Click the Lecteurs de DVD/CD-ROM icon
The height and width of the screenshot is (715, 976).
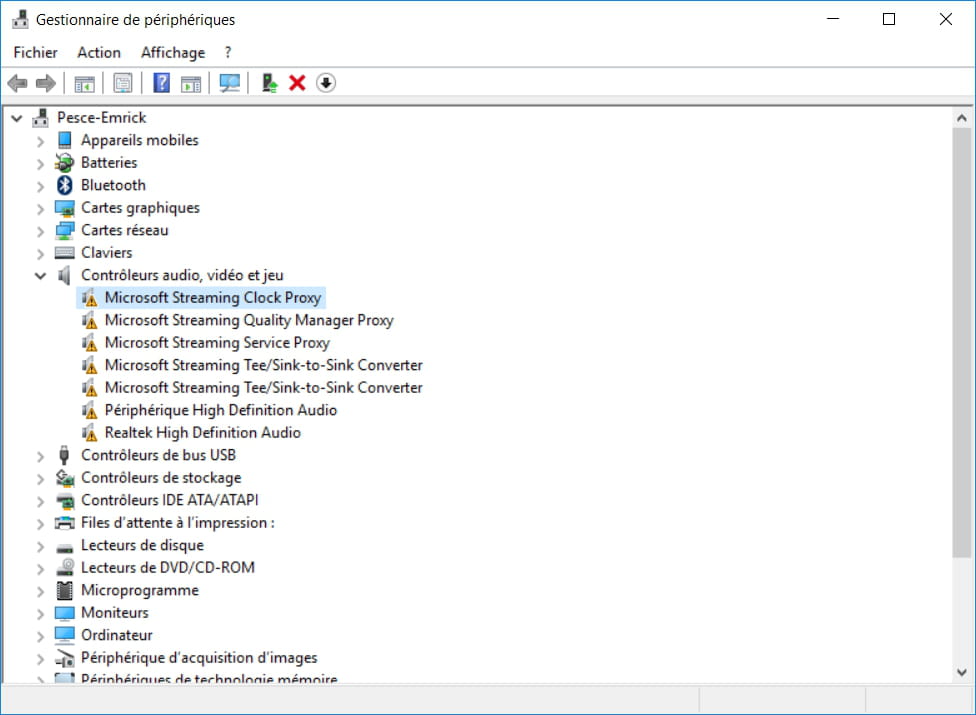tap(65, 568)
